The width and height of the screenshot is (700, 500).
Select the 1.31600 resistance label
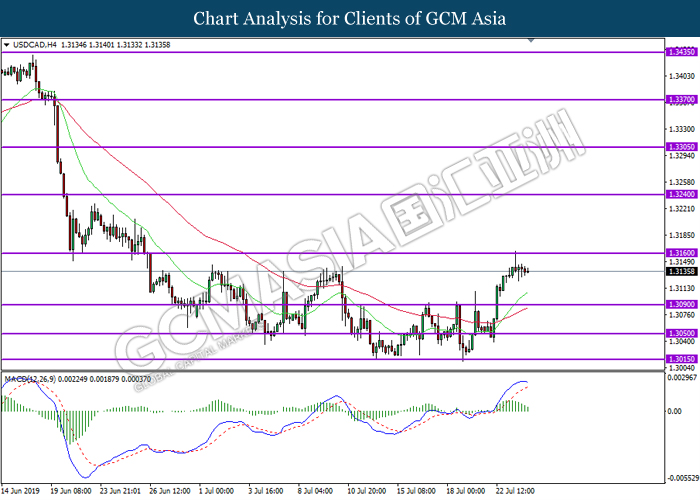[x=681, y=253]
